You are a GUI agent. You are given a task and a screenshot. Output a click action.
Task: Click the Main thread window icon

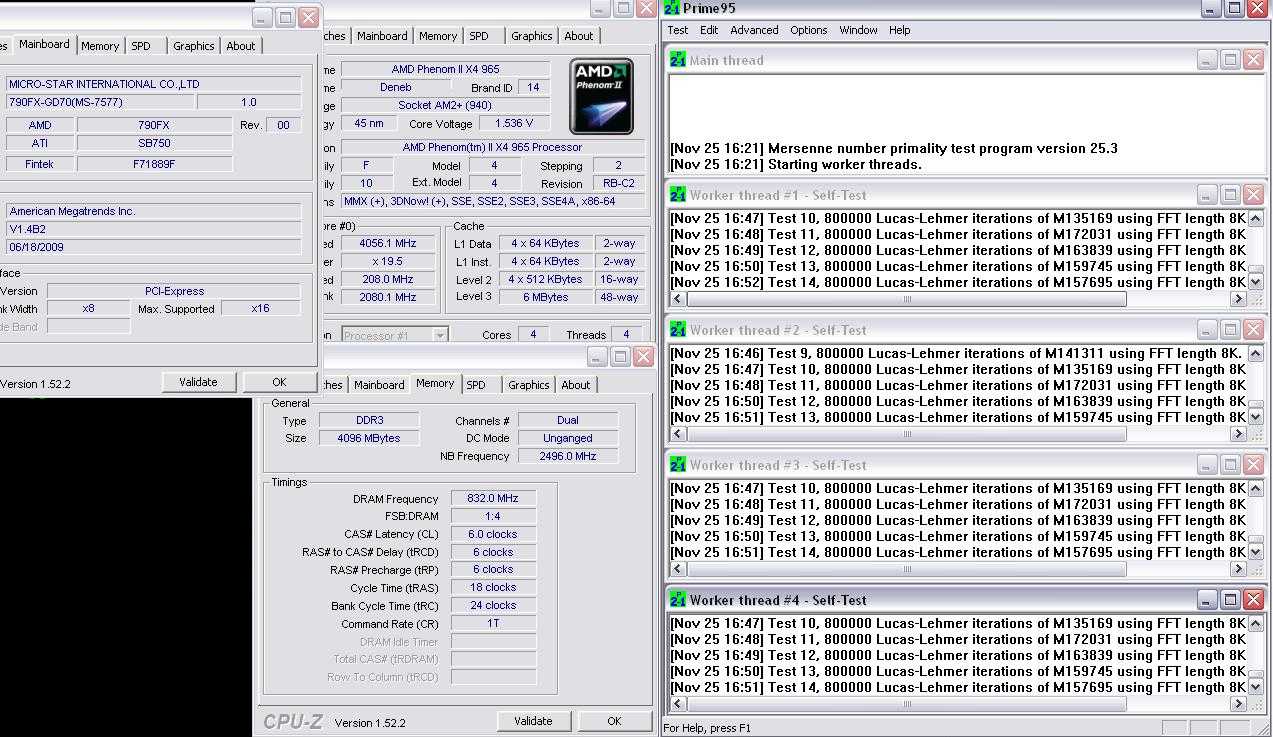678,60
